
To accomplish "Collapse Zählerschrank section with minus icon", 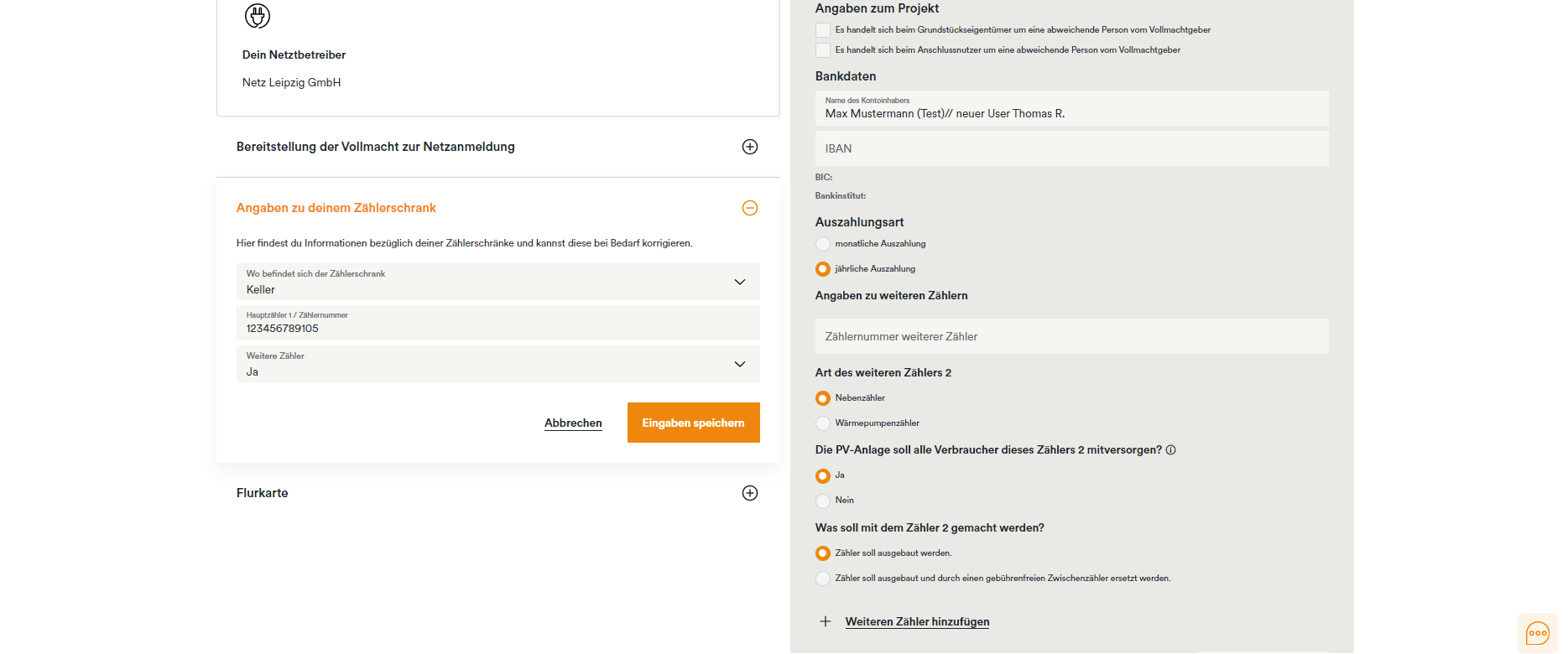I will pyautogui.click(x=750, y=208).
